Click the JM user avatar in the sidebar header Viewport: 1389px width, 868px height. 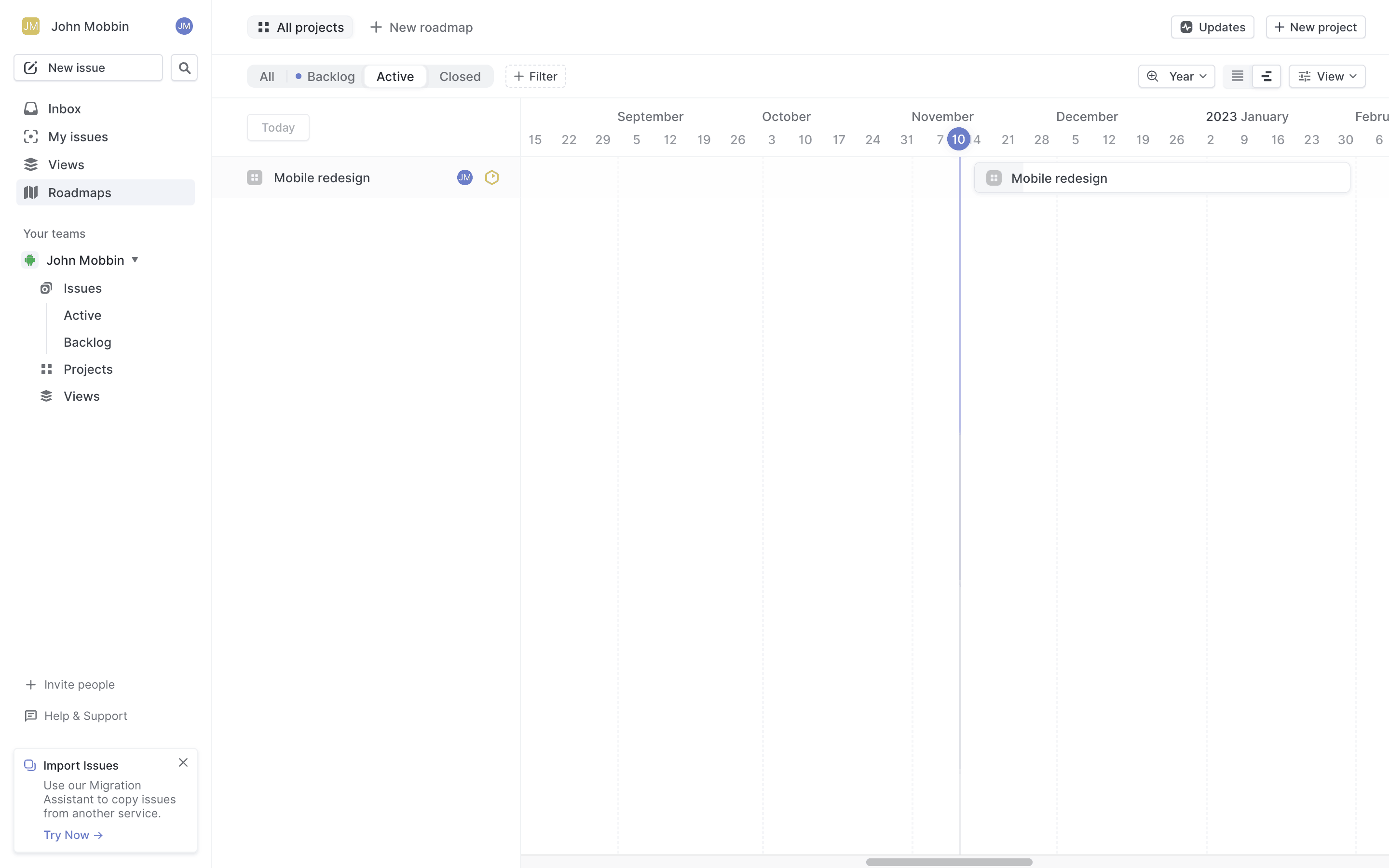[184, 26]
